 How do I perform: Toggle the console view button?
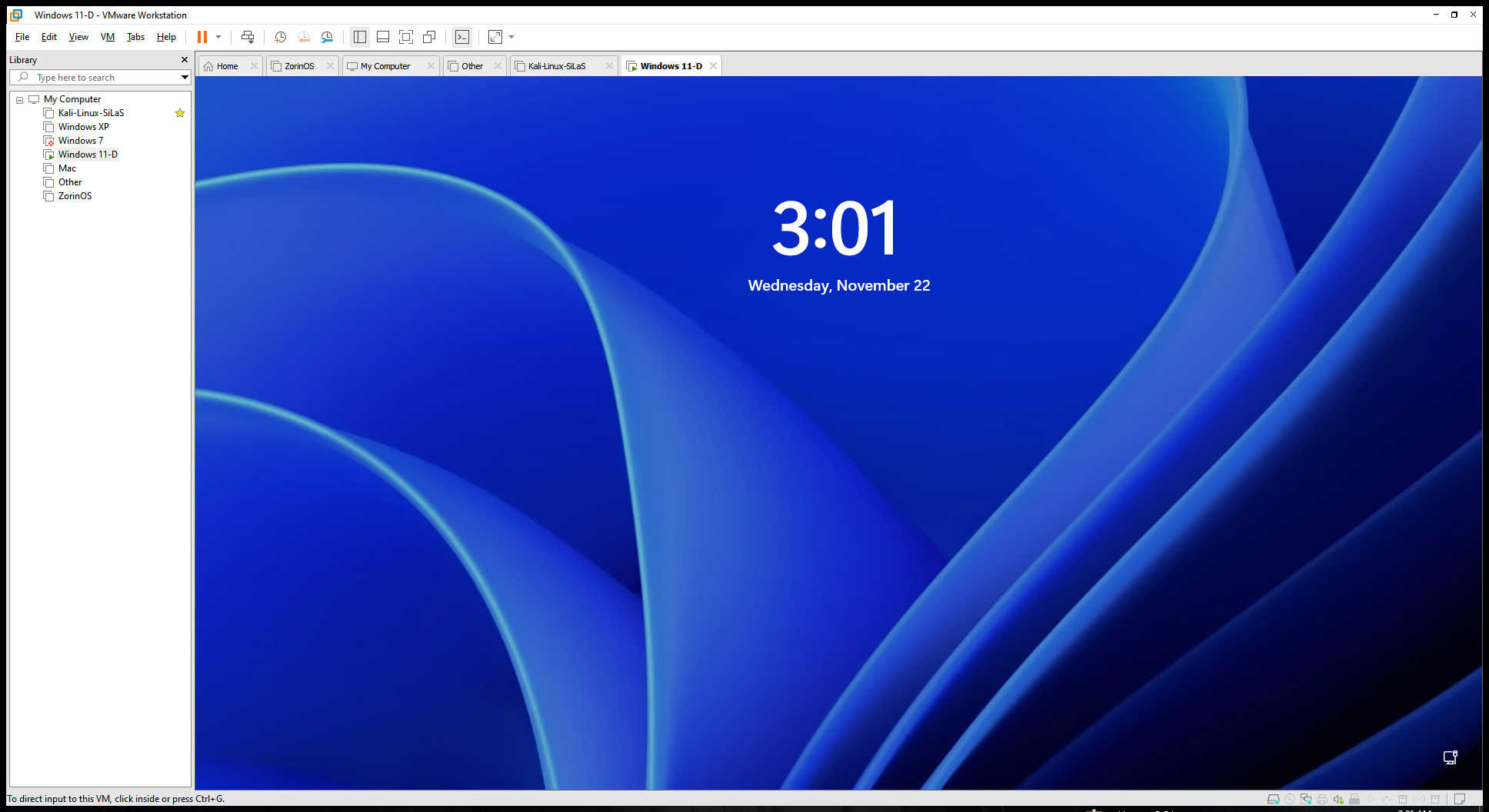coord(462,37)
